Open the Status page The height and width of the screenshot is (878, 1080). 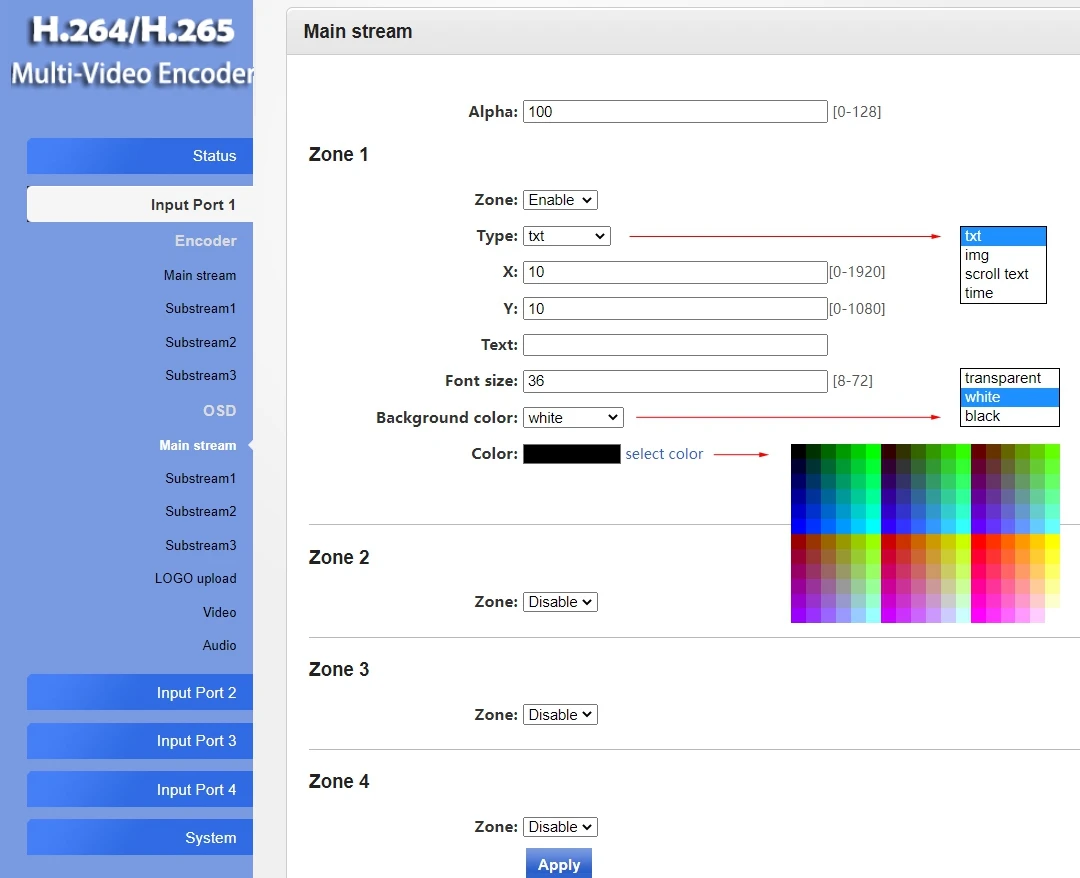pyautogui.click(x=214, y=156)
